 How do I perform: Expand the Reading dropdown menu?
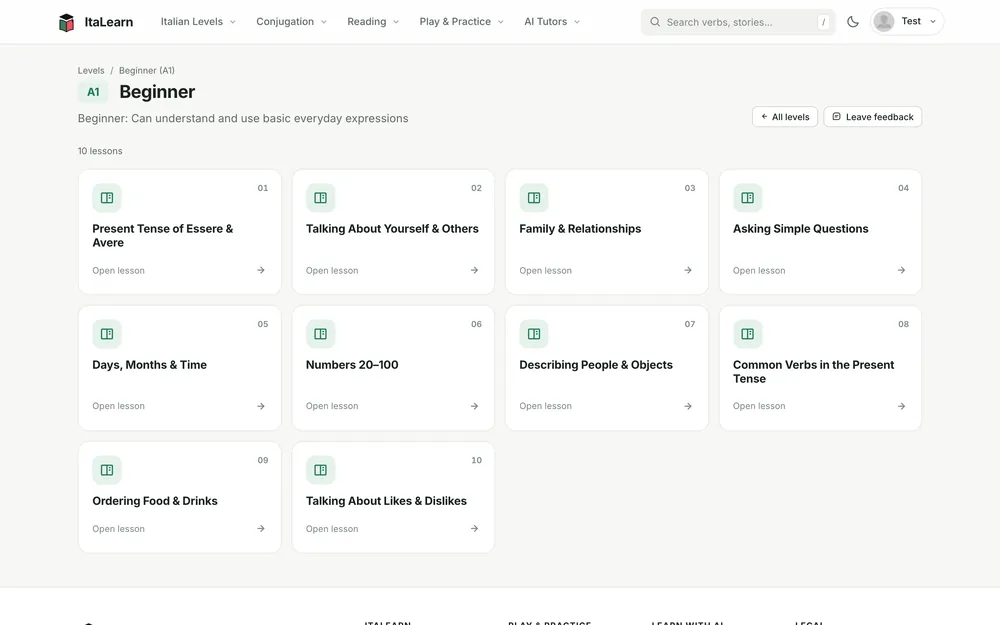[373, 22]
